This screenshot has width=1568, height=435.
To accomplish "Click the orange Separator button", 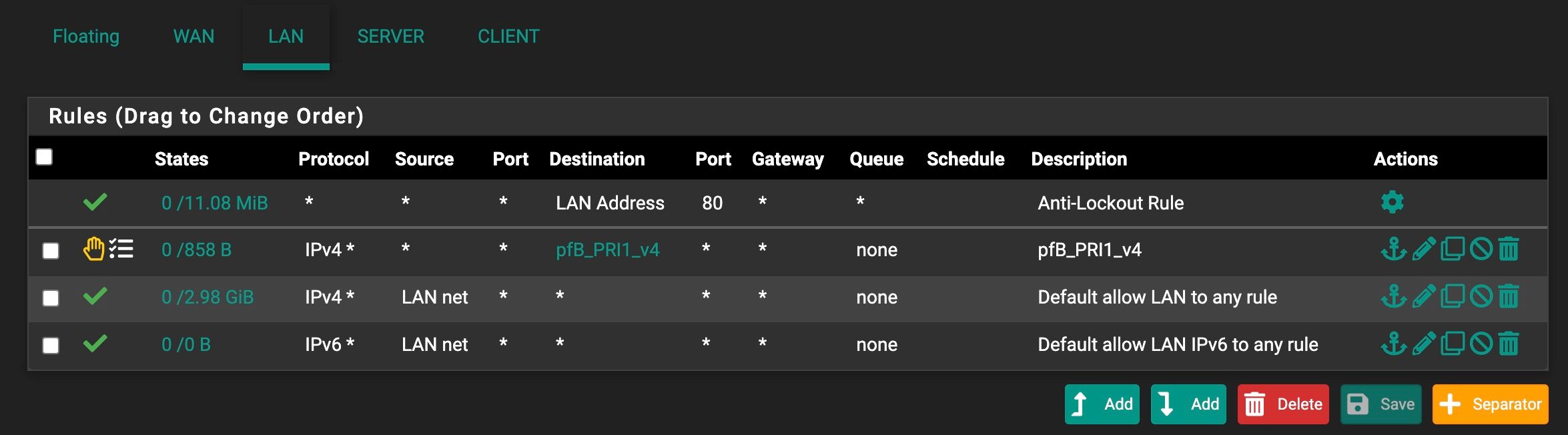I will [1491, 404].
